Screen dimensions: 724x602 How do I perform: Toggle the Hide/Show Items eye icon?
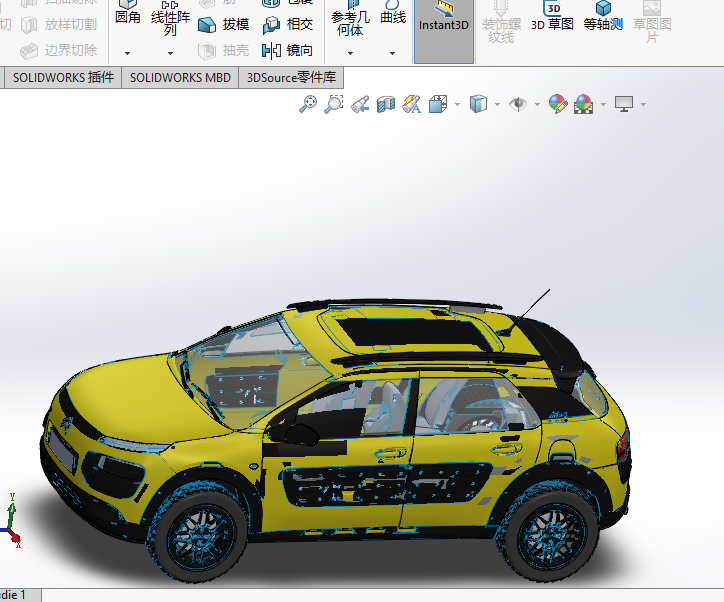coord(518,104)
